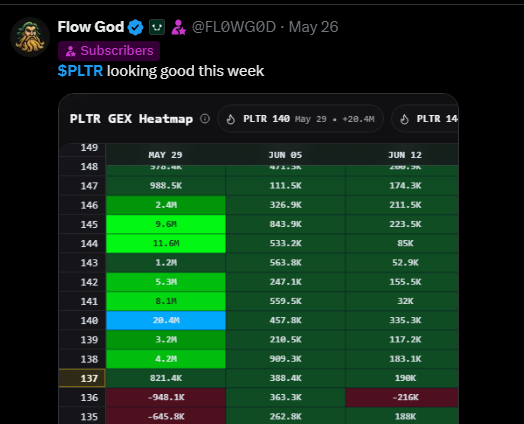
Task: Click the PLTR GEX Heatmap title
Action: pos(131,119)
